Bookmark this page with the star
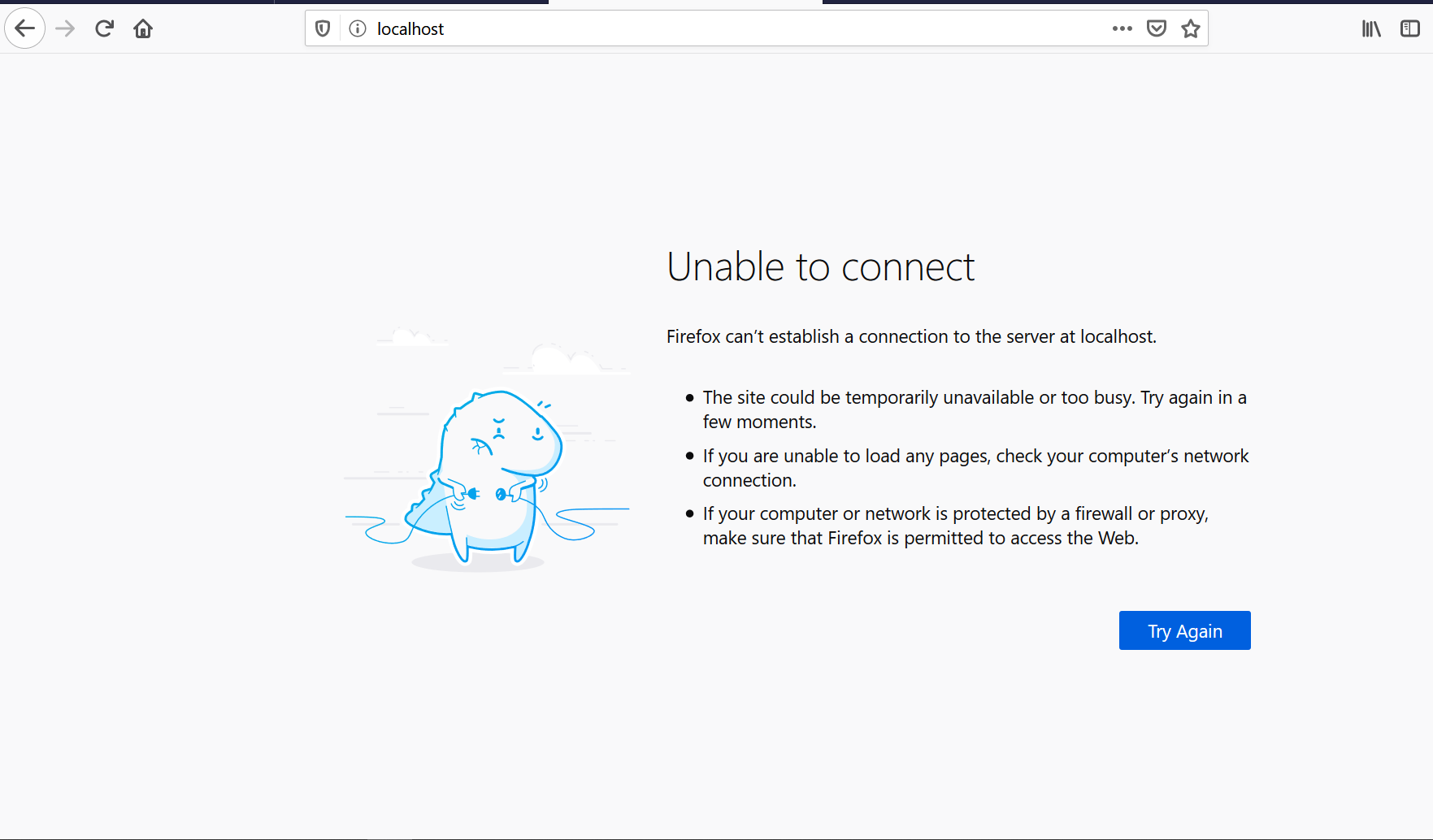The width and height of the screenshot is (1433, 840). [x=1191, y=29]
